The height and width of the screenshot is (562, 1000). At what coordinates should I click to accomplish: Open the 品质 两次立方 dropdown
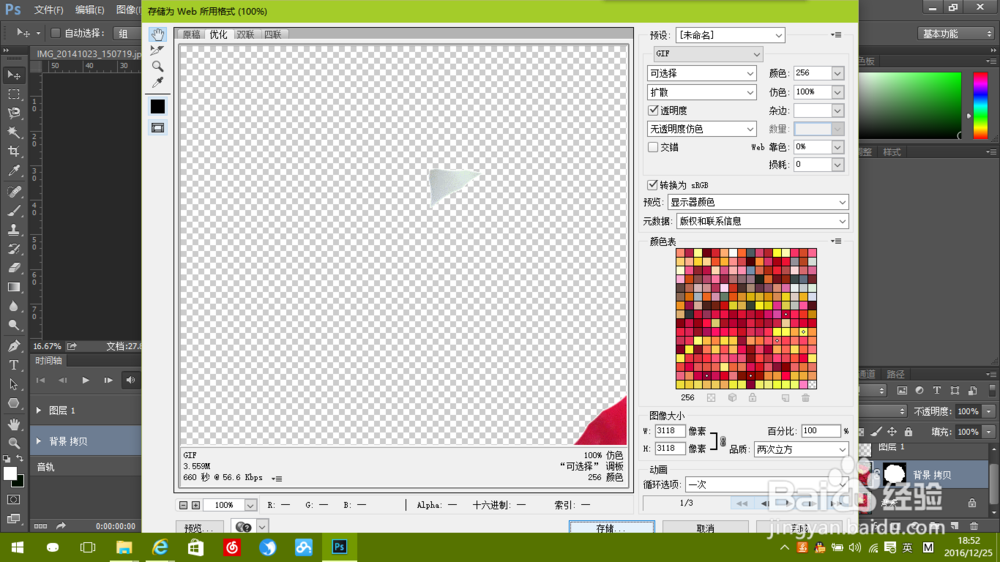pyautogui.click(x=801, y=450)
